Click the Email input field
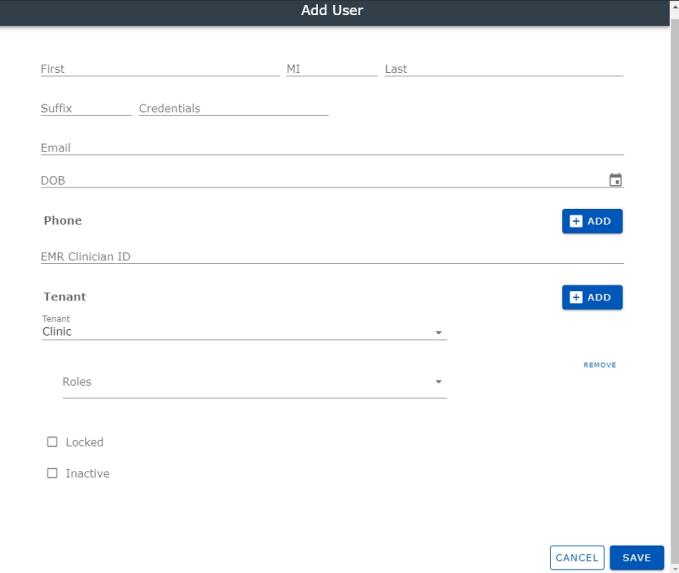The width and height of the screenshot is (679, 573). [x=332, y=147]
